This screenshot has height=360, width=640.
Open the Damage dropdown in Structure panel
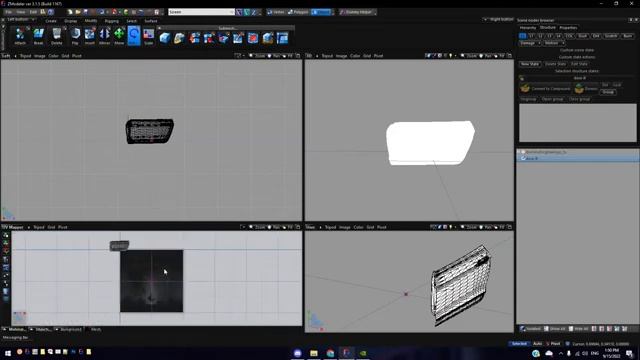click(x=530, y=43)
